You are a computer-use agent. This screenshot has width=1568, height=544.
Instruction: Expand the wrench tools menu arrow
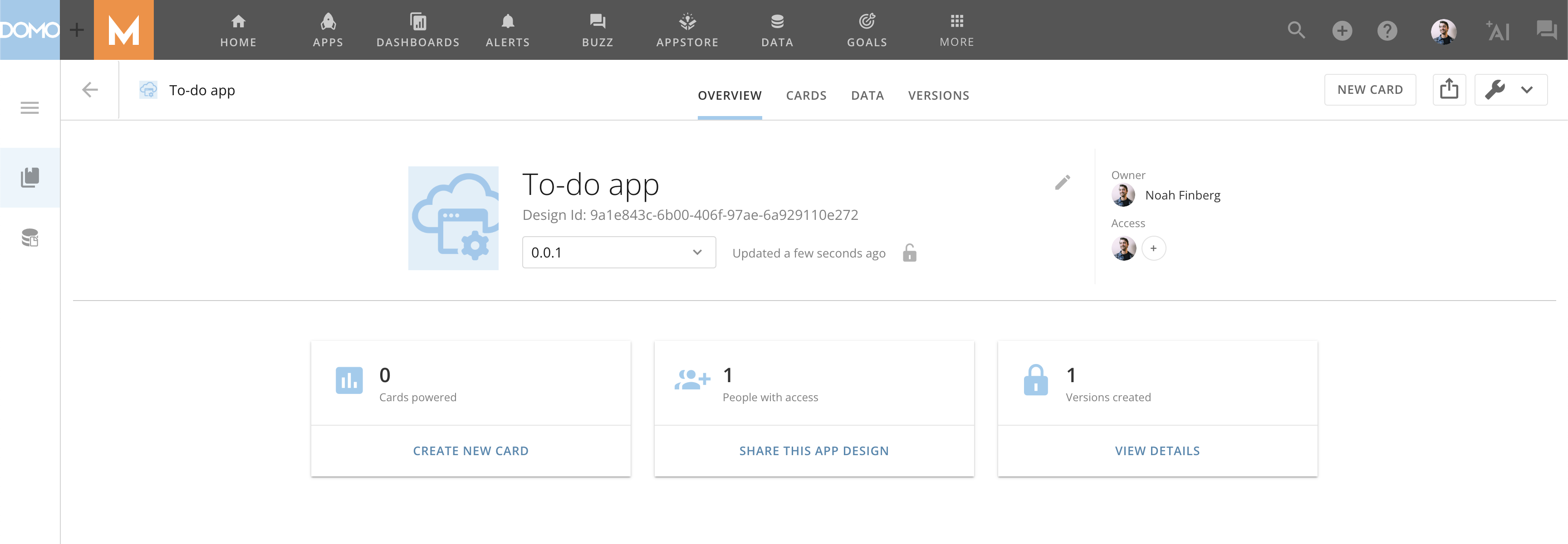click(1527, 90)
